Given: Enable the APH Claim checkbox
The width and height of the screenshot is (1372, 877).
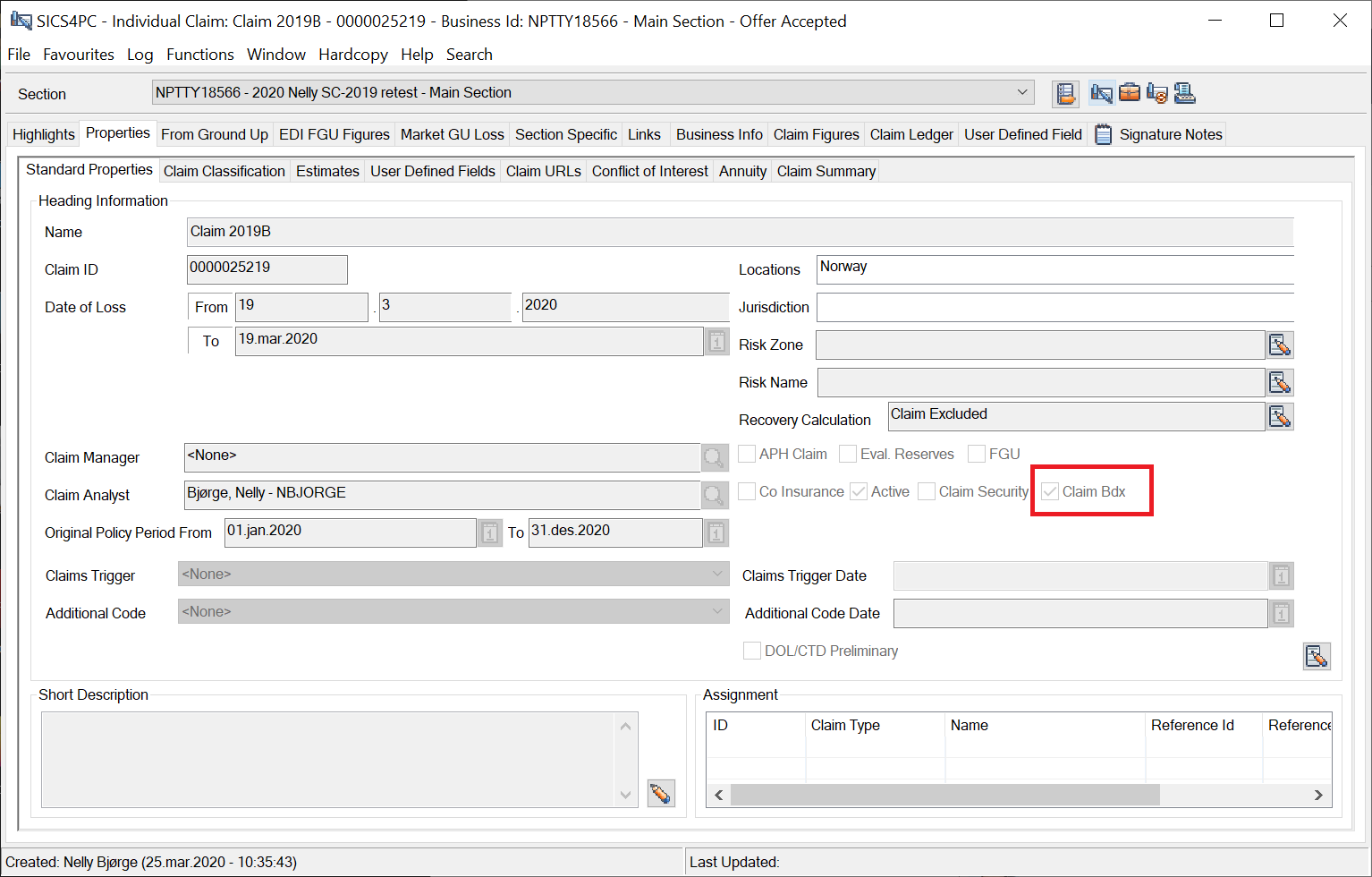Looking at the screenshot, I should pyautogui.click(x=747, y=454).
